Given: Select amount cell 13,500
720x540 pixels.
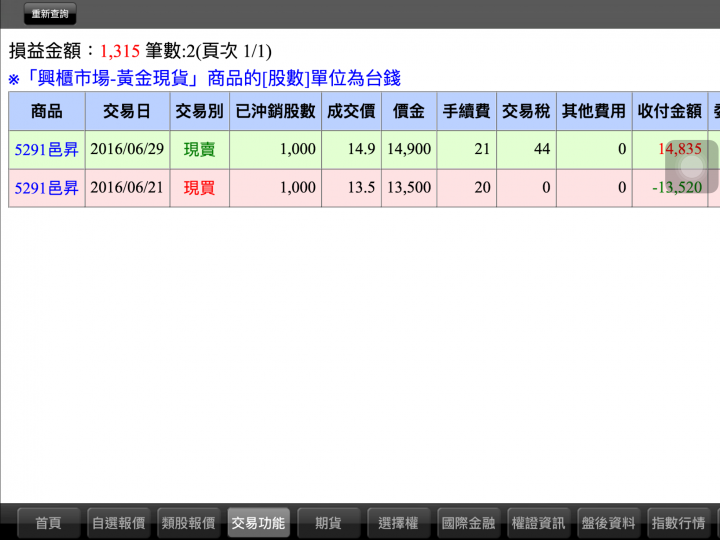Looking at the screenshot, I should pos(409,188).
